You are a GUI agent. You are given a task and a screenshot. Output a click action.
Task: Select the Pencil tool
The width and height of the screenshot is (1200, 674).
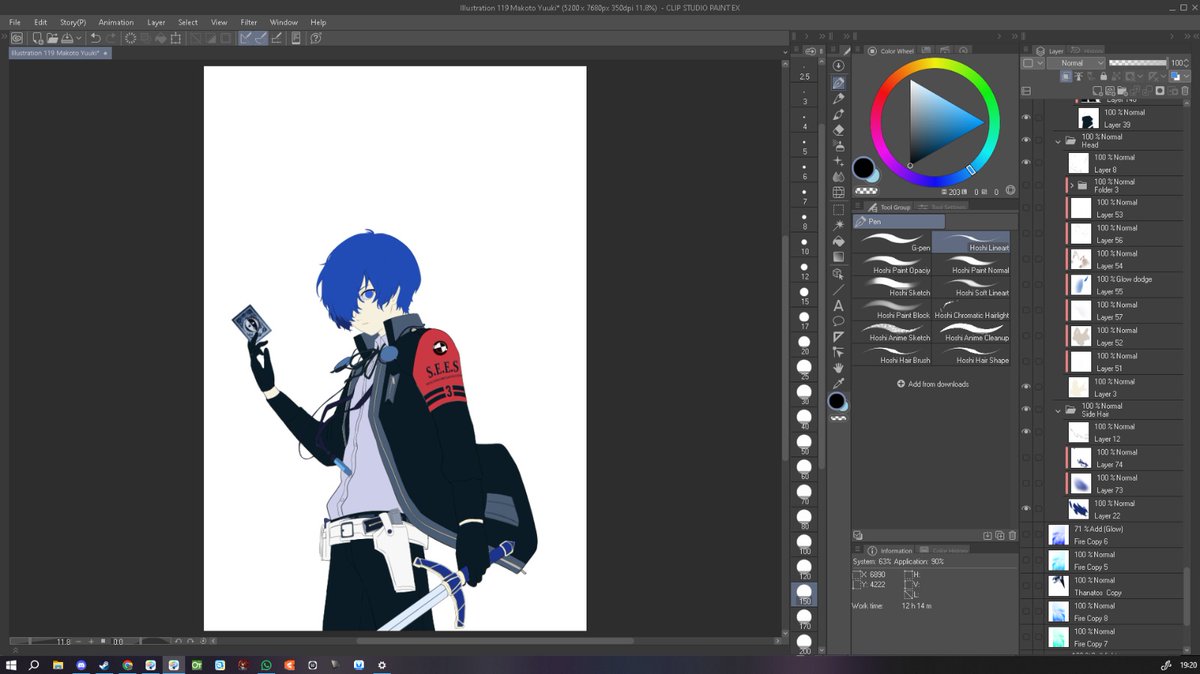pyautogui.click(x=838, y=98)
